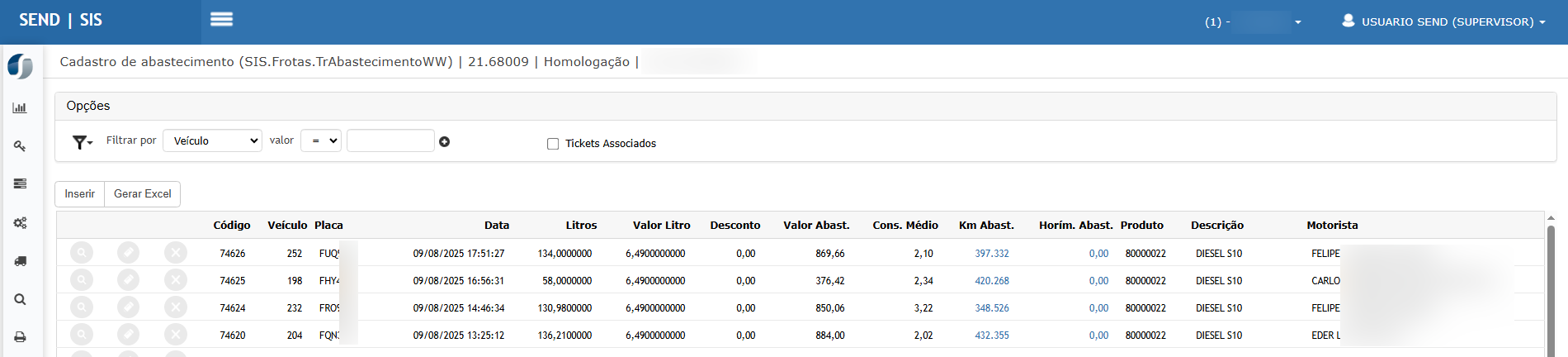Click the key icon in sidebar
The width and height of the screenshot is (1568, 357).
tap(20, 146)
